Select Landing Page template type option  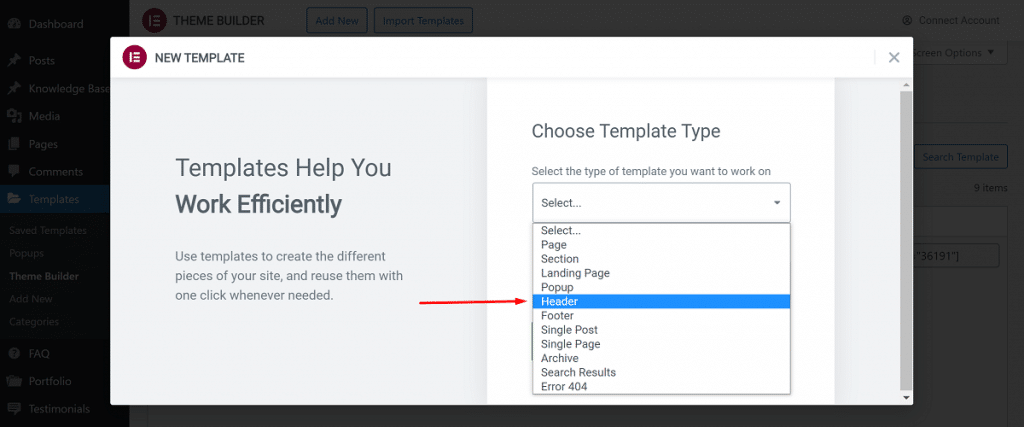(x=661, y=273)
